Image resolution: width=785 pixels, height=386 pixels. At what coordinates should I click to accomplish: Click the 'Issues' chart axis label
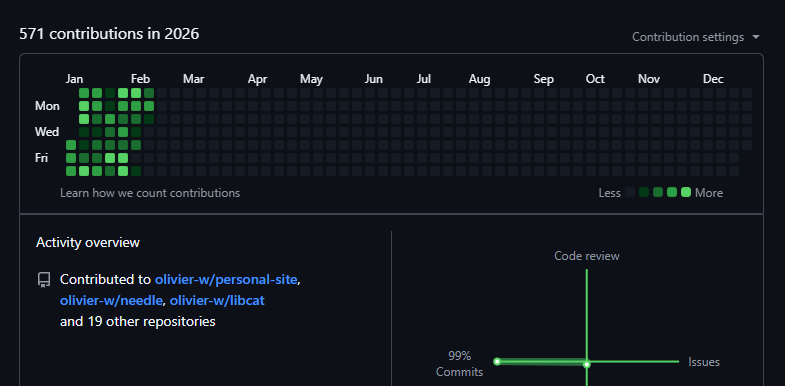704,362
